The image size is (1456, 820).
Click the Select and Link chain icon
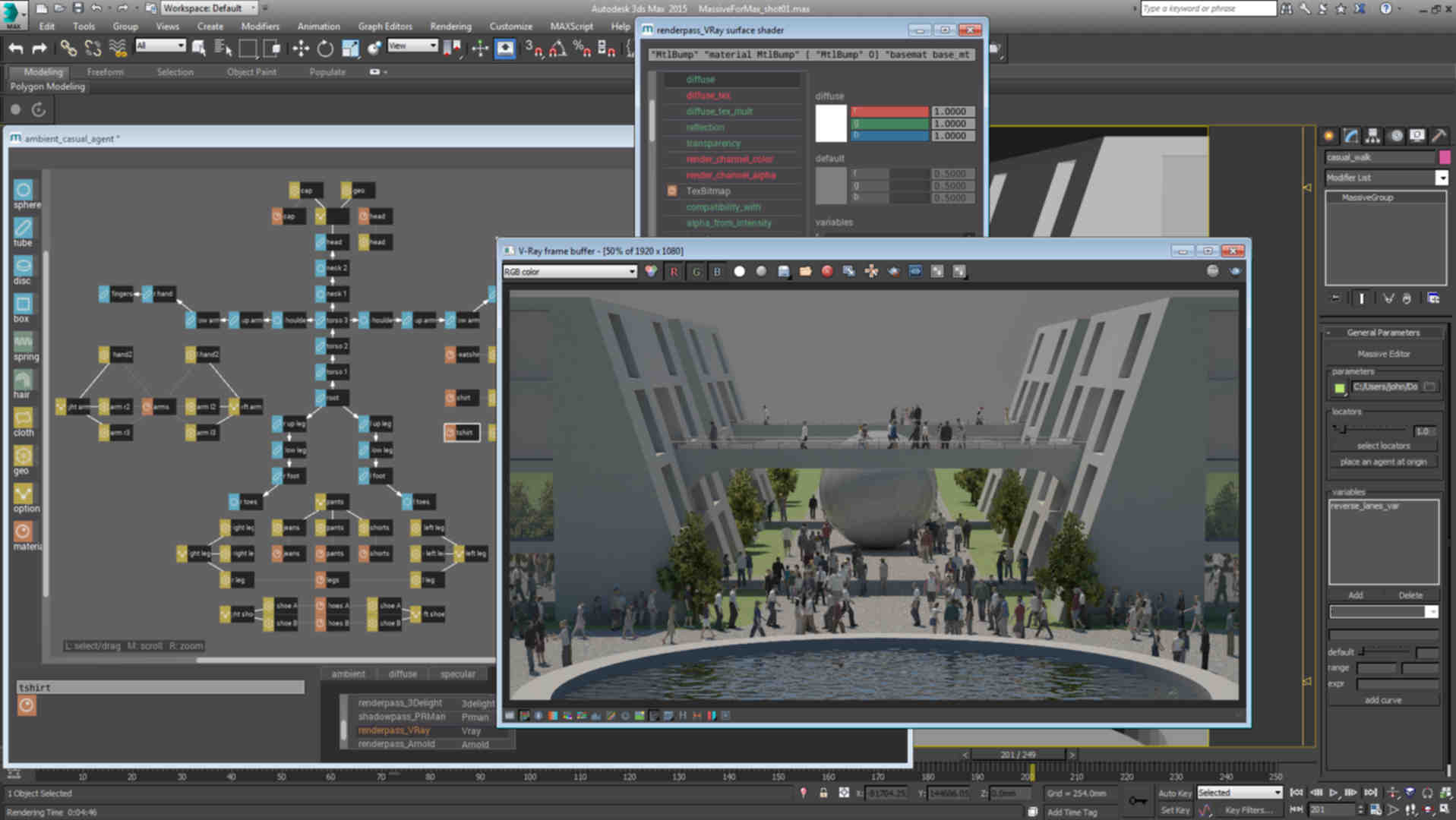[68, 49]
